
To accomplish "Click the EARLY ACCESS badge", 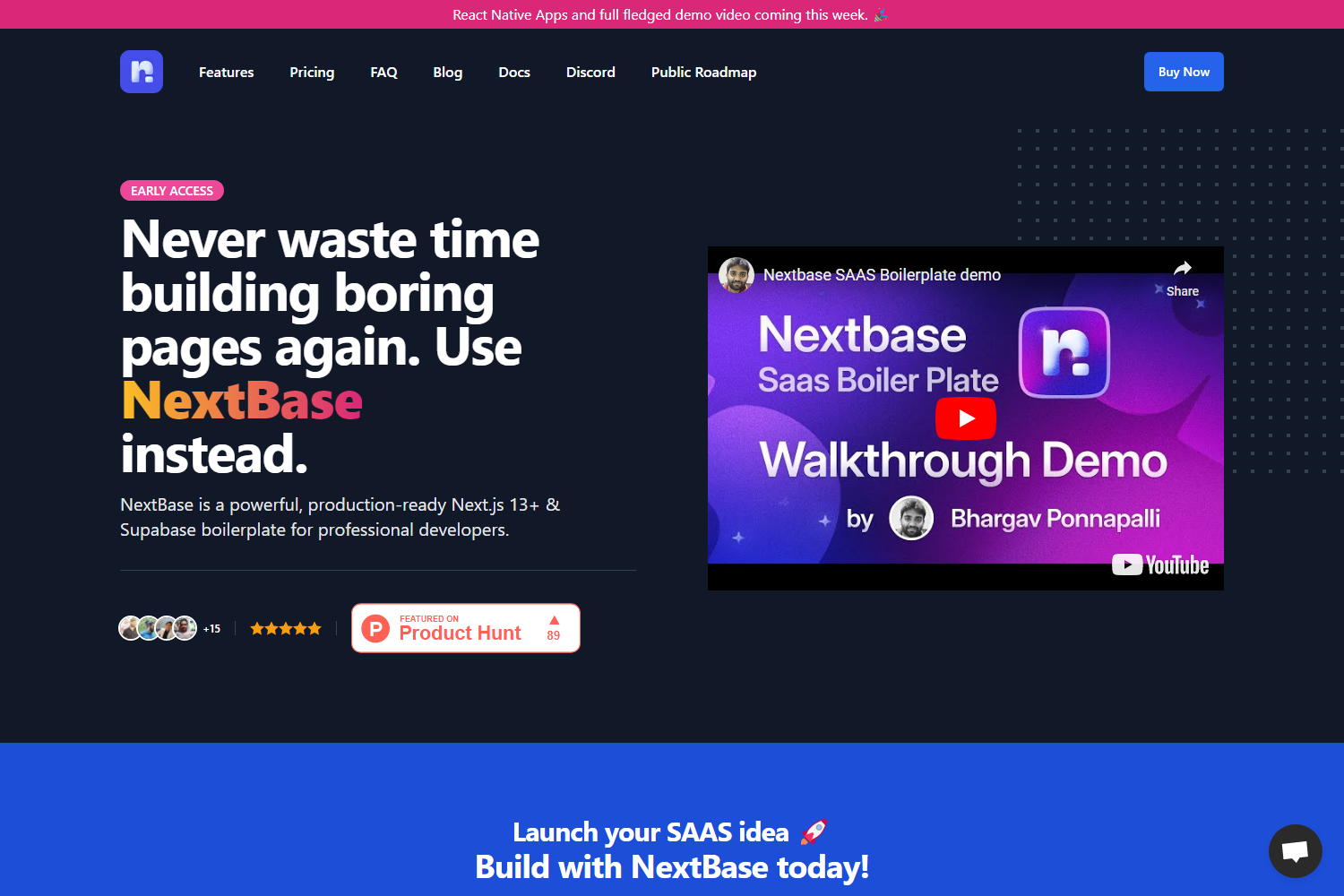I will pos(172,190).
